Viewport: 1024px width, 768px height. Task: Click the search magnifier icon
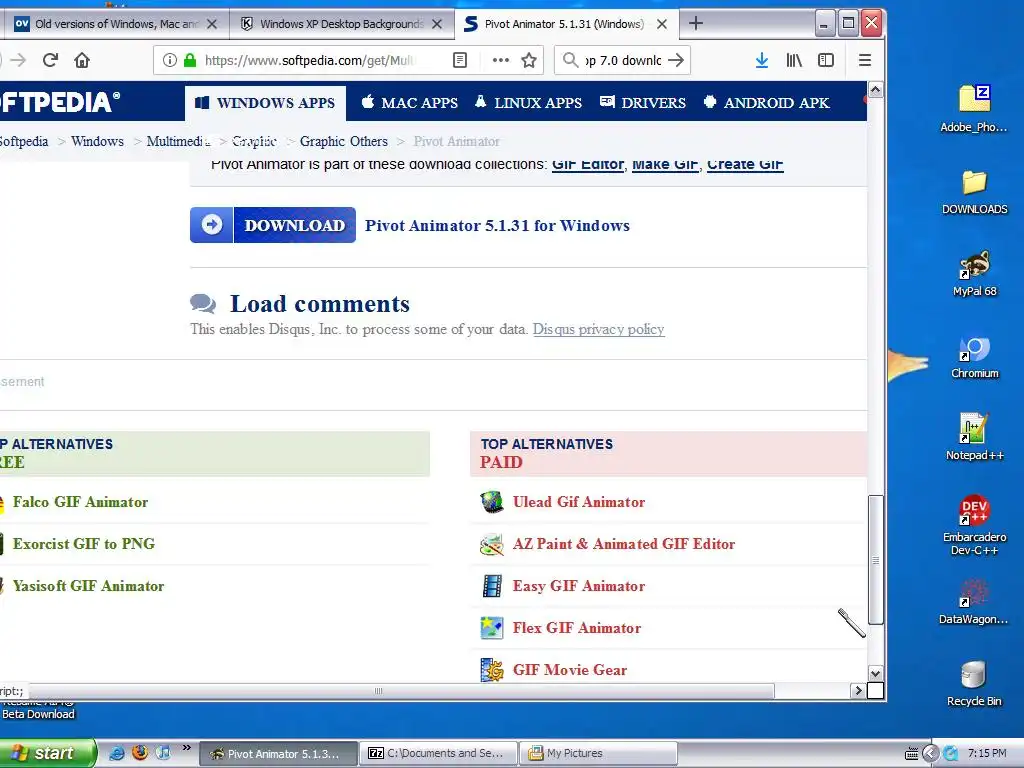570,60
